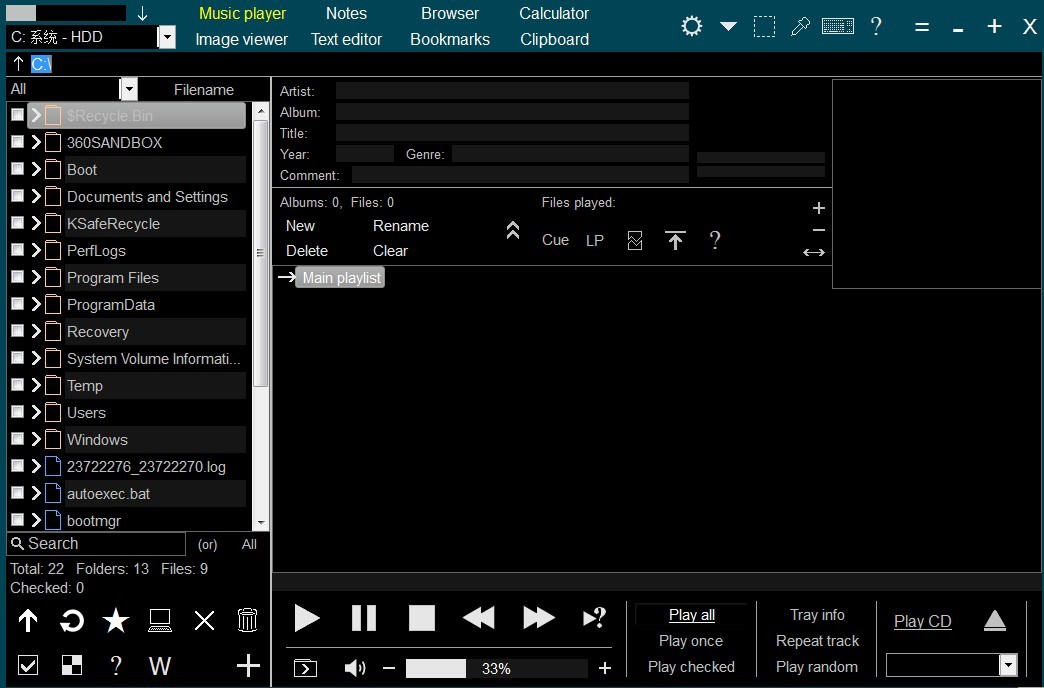Tick the checkbox for Windows folder
This screenshot has width=1044, height=688.
click(x=17, y=439)
